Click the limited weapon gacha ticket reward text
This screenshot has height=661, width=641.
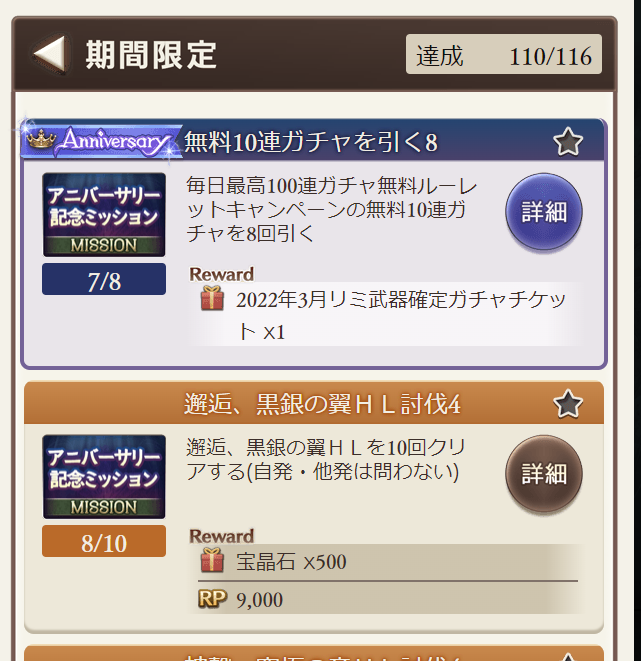pos(400,315)
